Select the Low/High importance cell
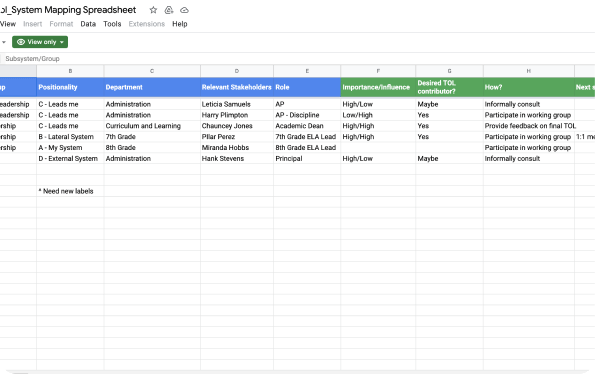 [378, 115]
